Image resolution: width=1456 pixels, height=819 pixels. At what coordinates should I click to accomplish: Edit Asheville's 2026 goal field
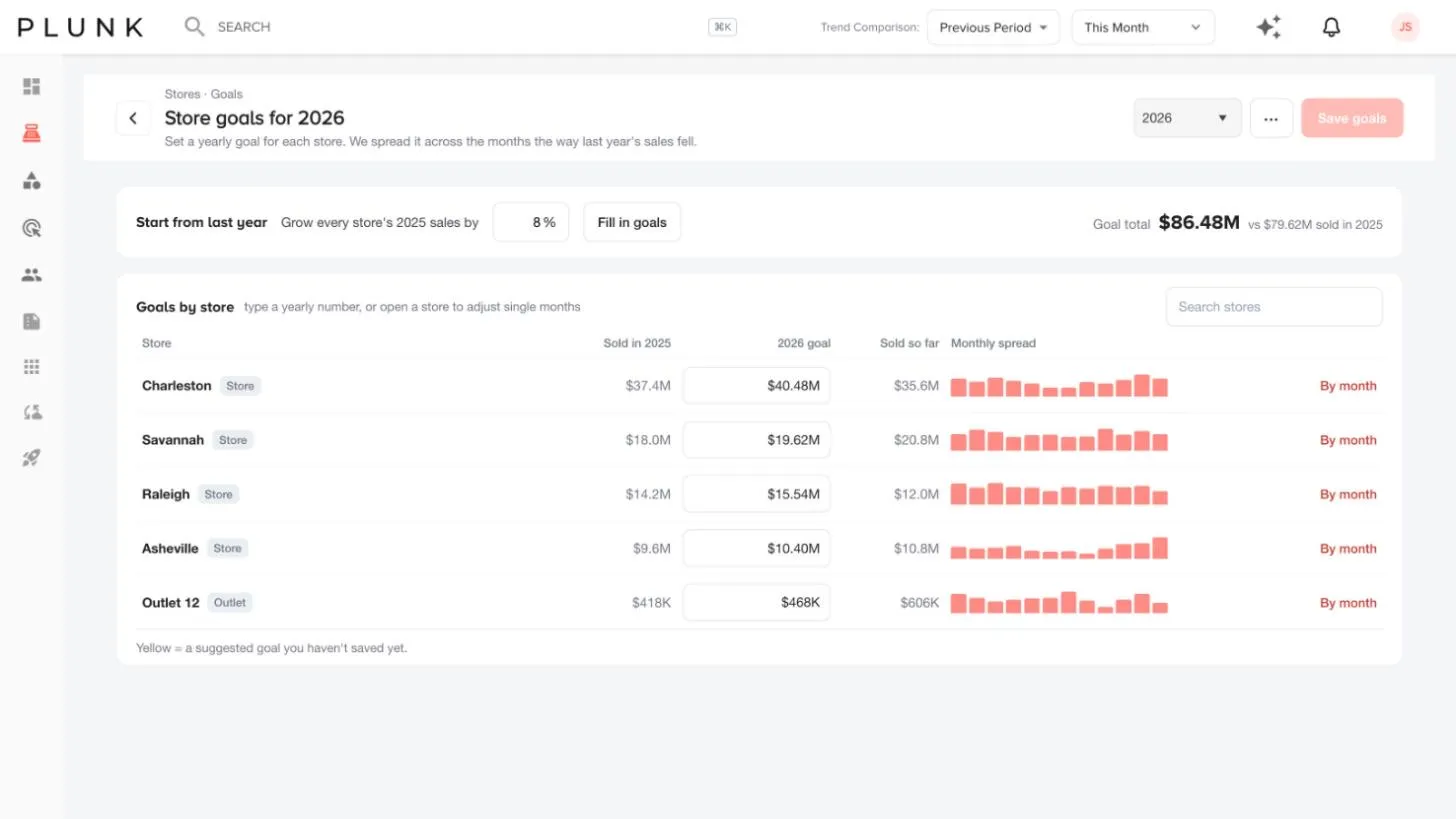tap(756, 548)
